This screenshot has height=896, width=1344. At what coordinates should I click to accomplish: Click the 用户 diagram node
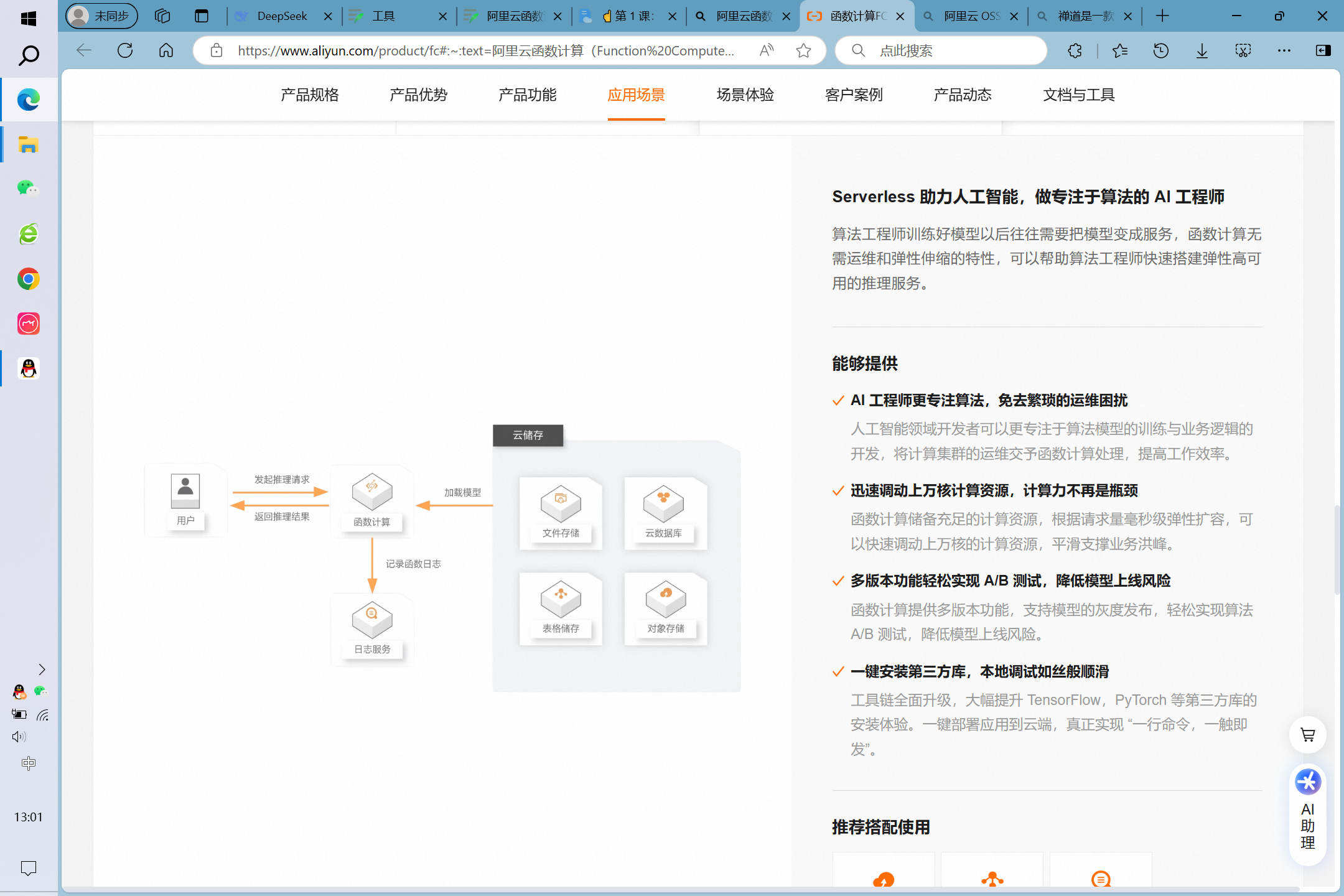click(185, 500)
